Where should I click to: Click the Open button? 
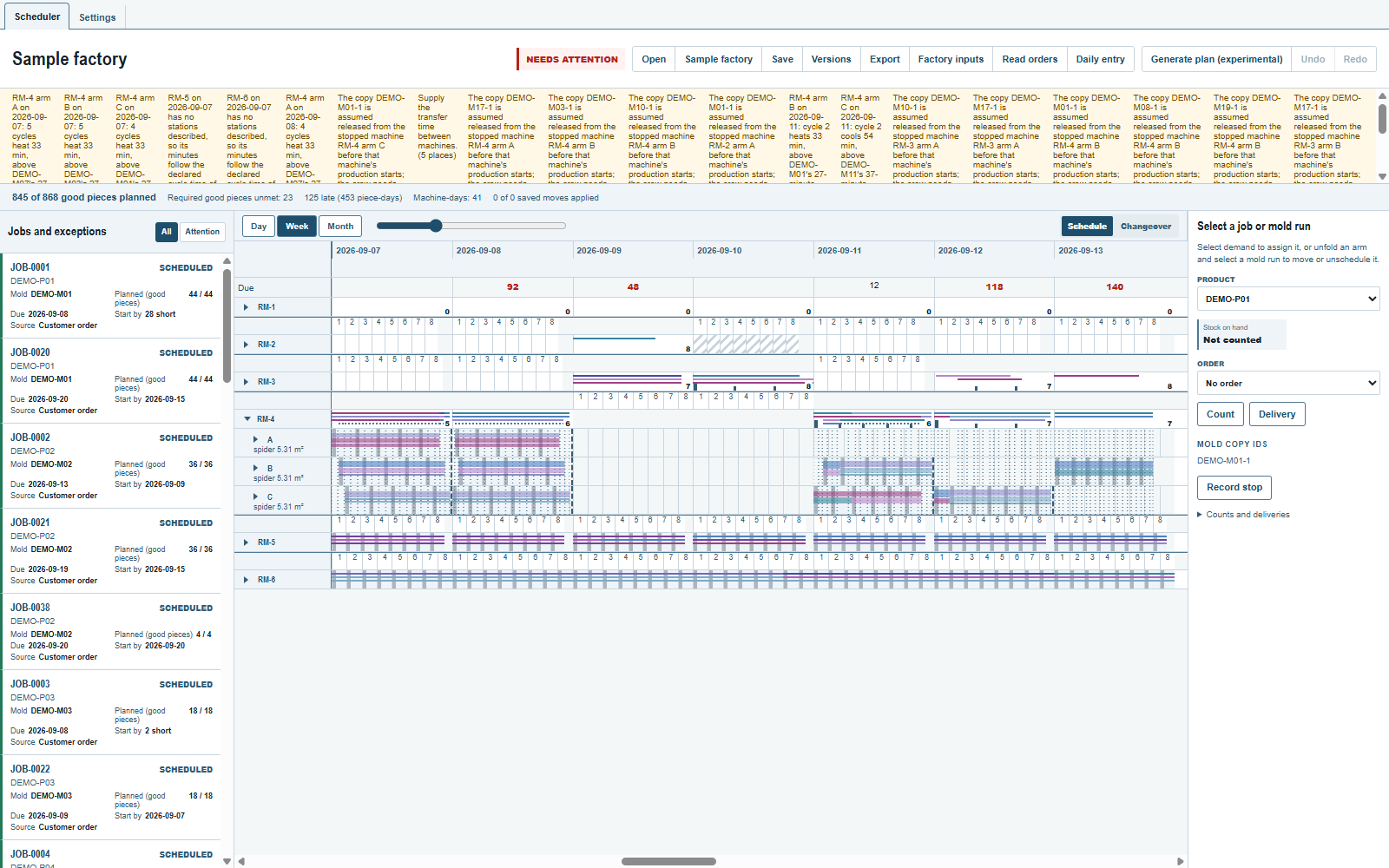click(654, 59)
